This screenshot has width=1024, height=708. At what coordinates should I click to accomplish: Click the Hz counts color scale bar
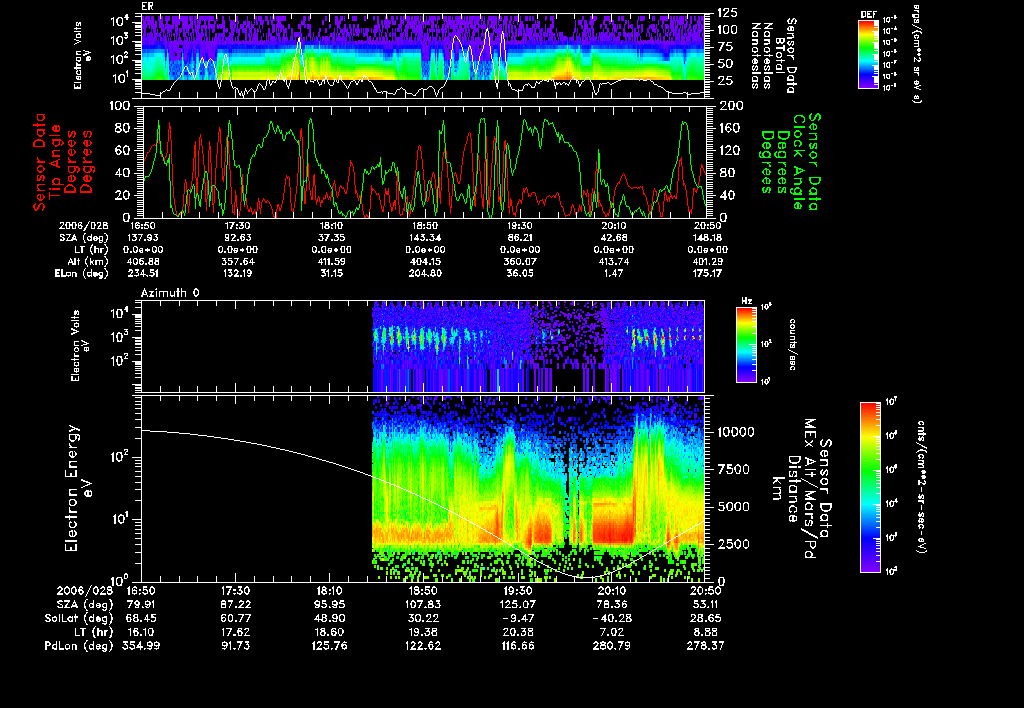(x=746, y=345)
